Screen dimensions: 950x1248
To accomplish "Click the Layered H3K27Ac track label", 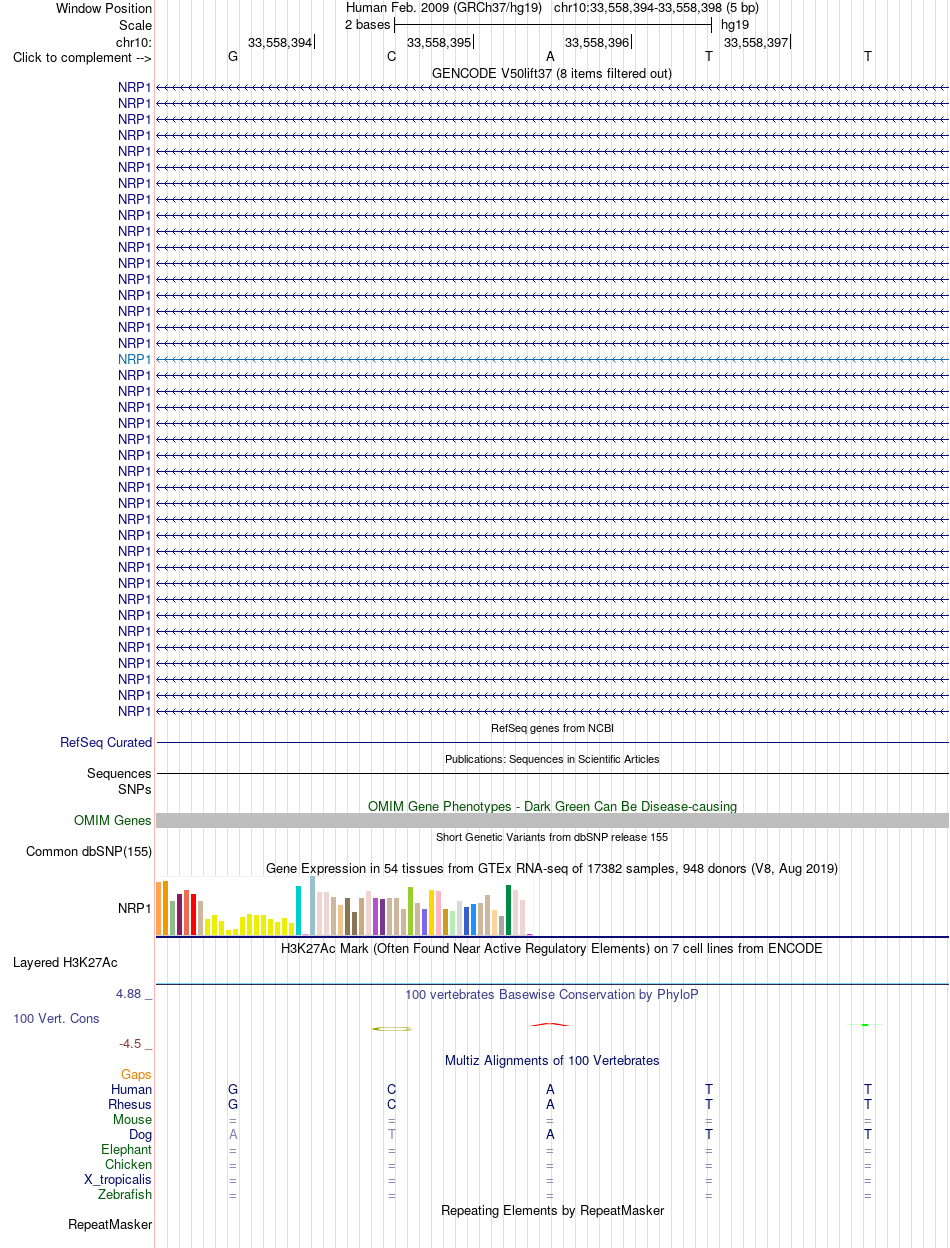I will click(x=65, y=963).
